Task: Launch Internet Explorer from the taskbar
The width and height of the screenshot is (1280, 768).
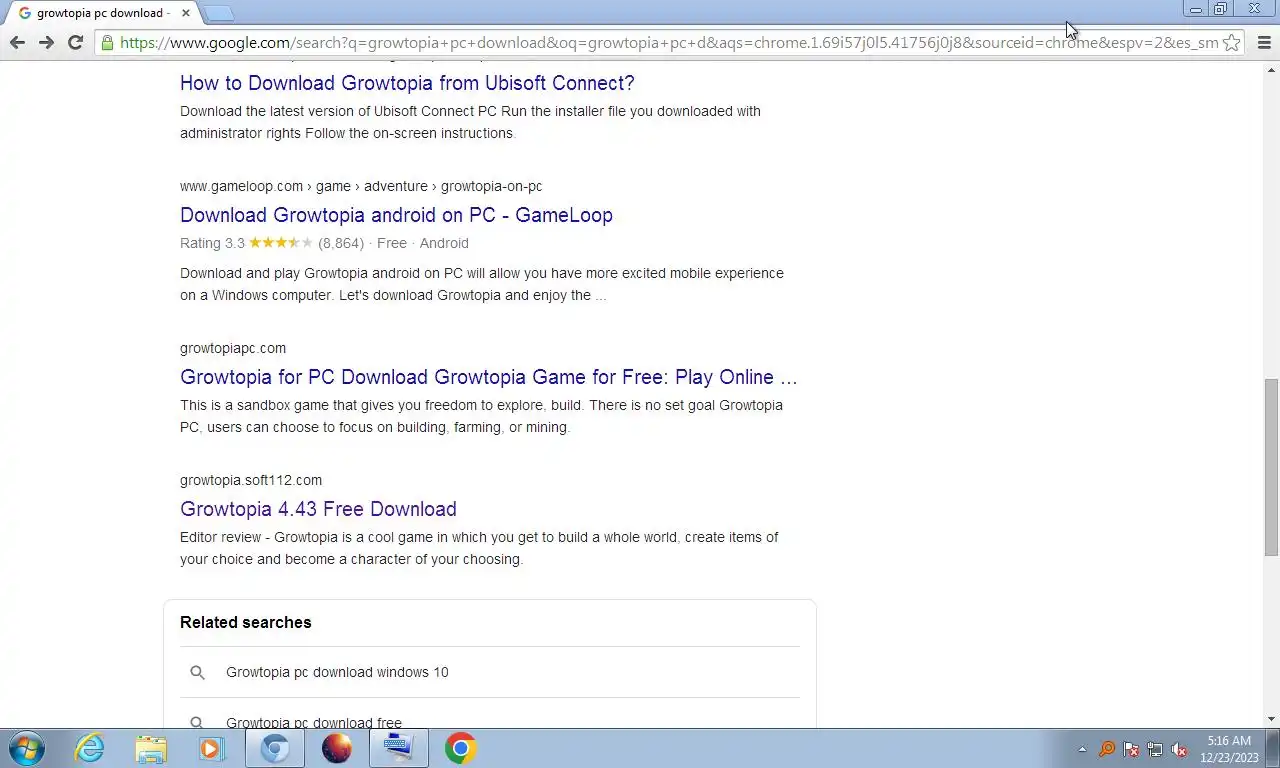Action: (90, 748)
